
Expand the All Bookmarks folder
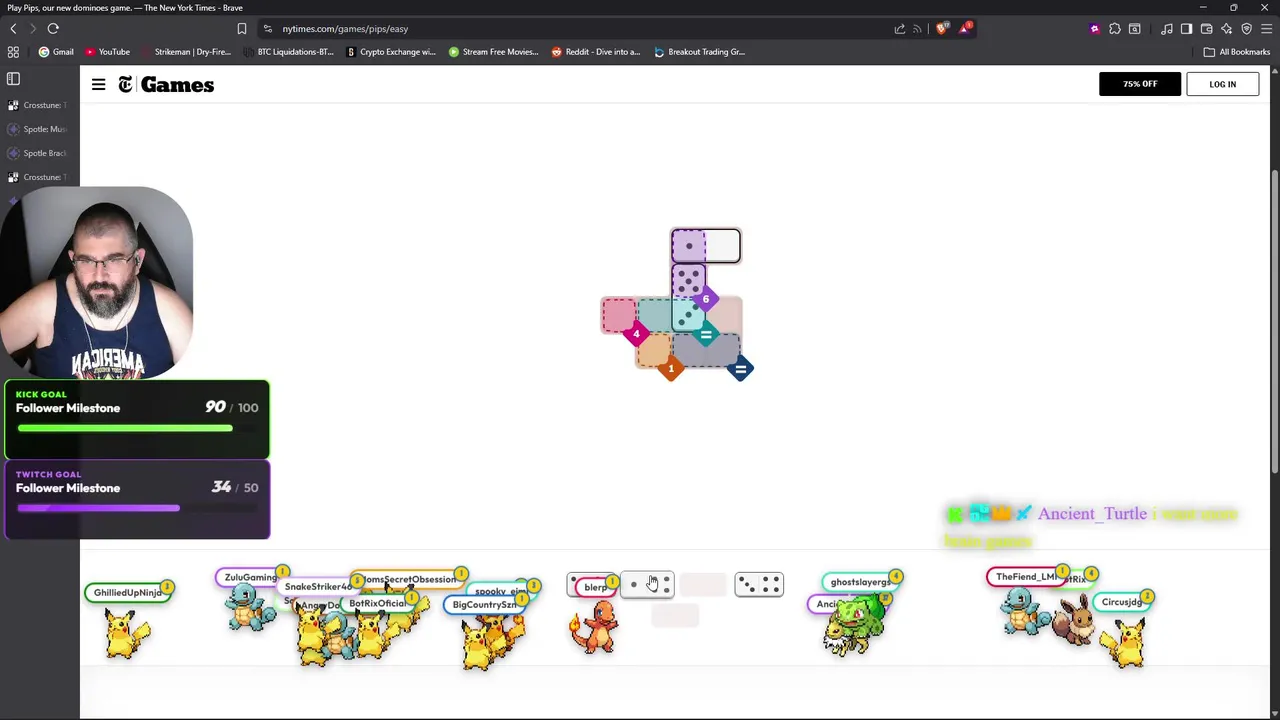coord(1237,52)
